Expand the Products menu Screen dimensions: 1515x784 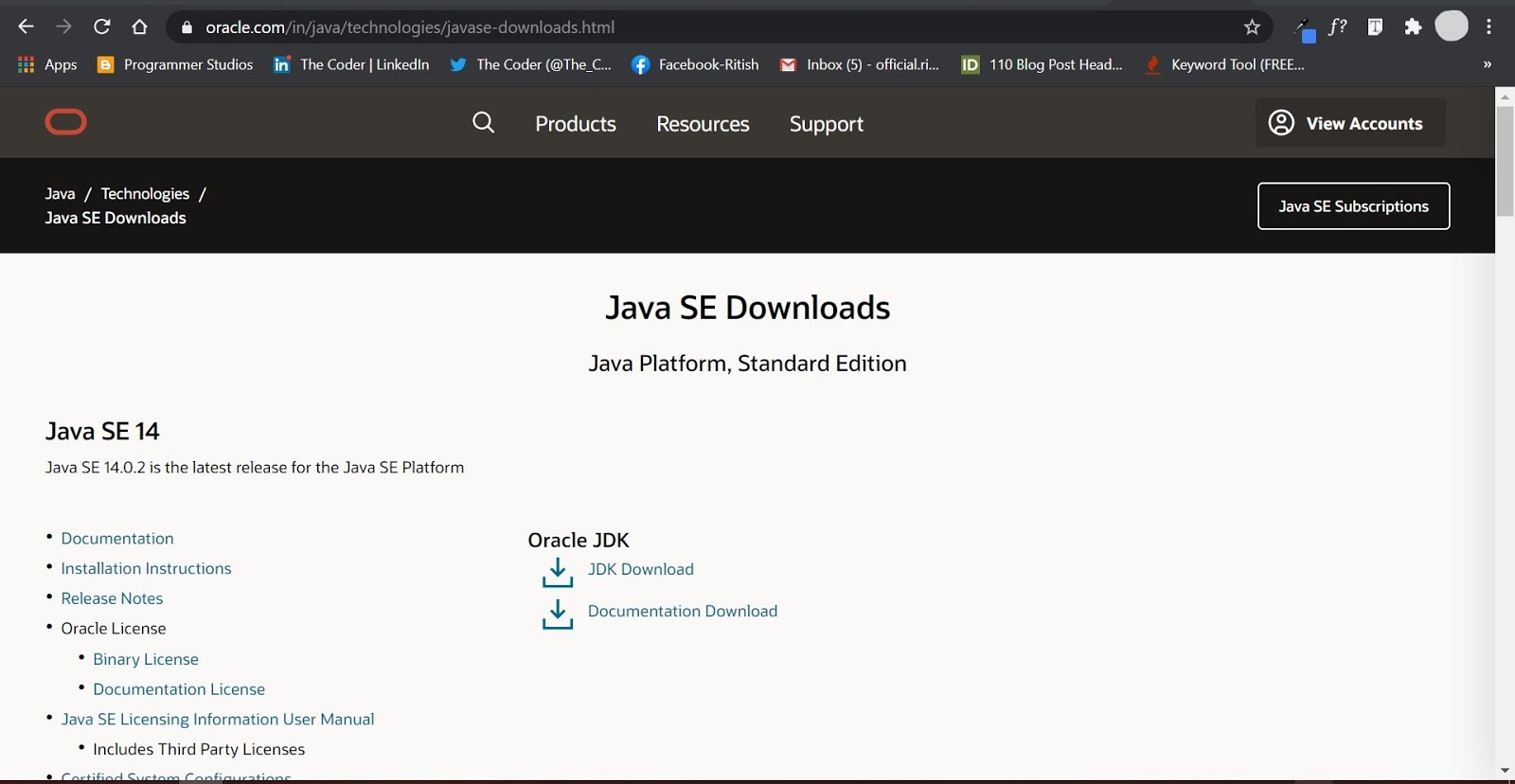point(576,124)
